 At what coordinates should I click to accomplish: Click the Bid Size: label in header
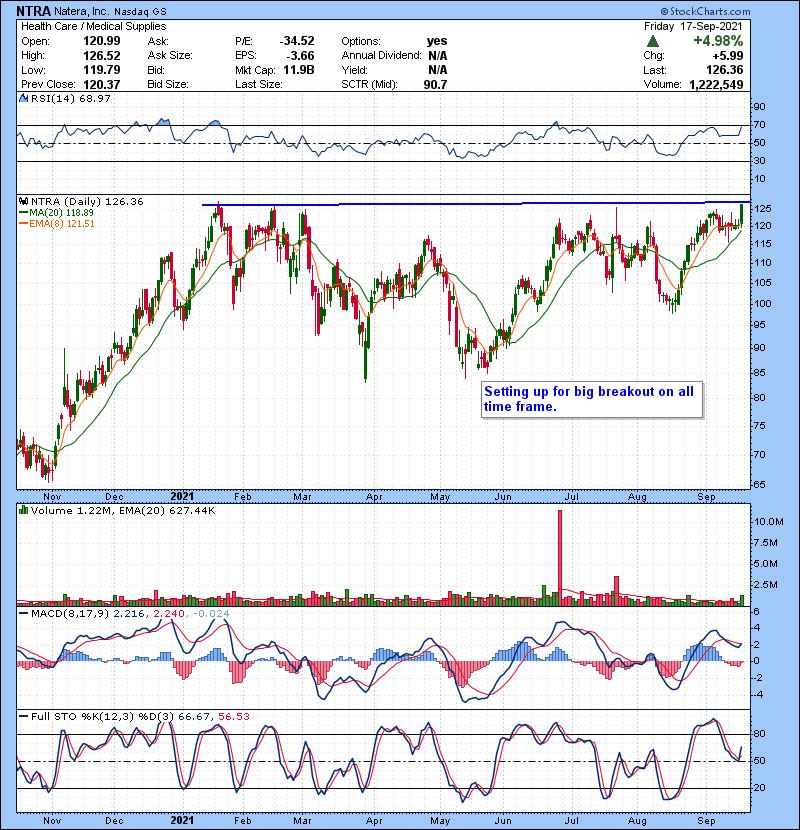coord(168,85)
